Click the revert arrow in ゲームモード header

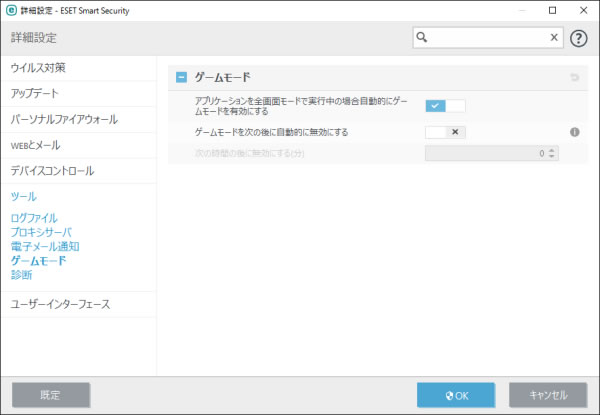574,78
